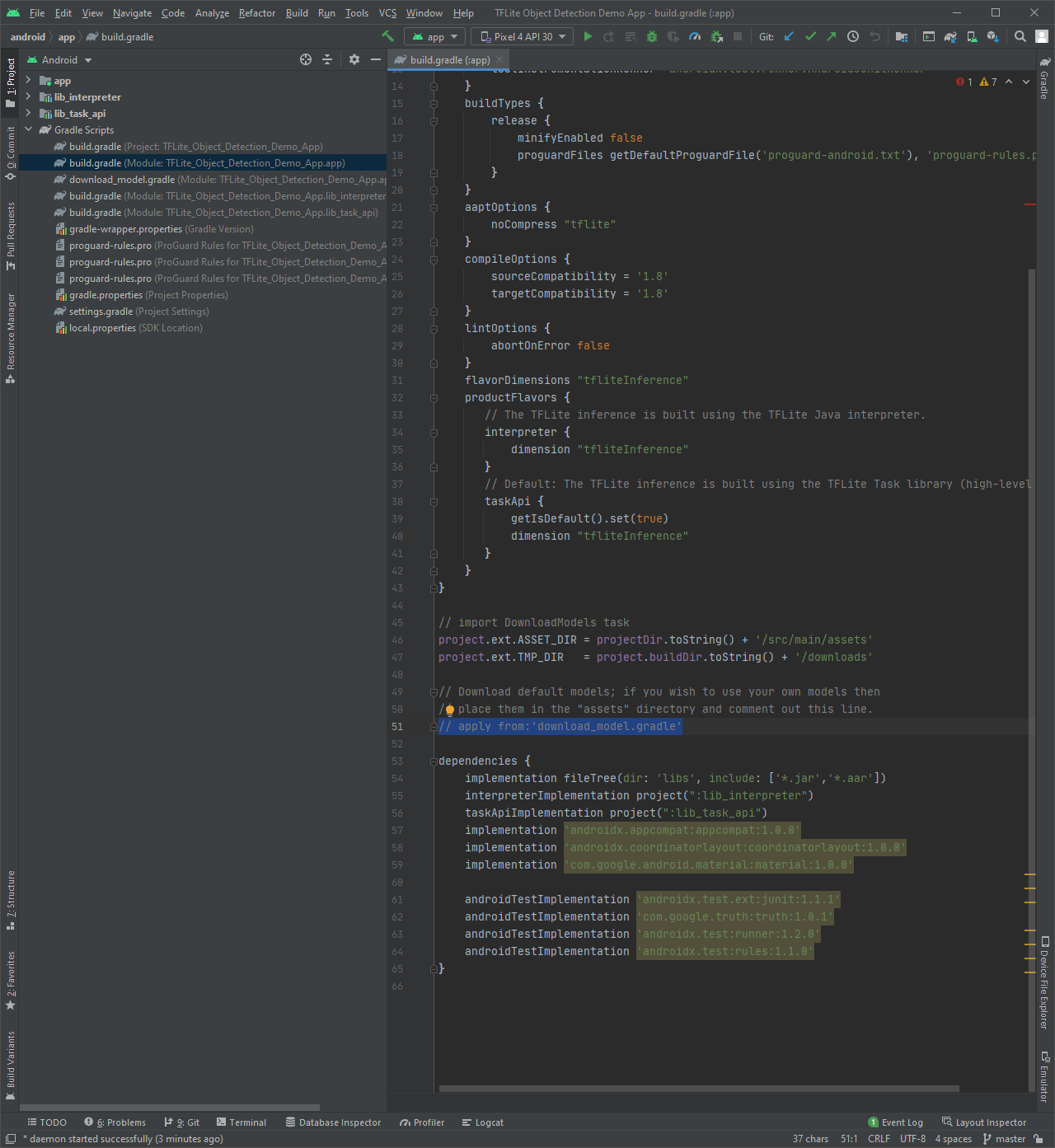Viewport: 1055px width, 1148px height.
Task: Open the Android project view dropdown
Action: coord(59,60)
